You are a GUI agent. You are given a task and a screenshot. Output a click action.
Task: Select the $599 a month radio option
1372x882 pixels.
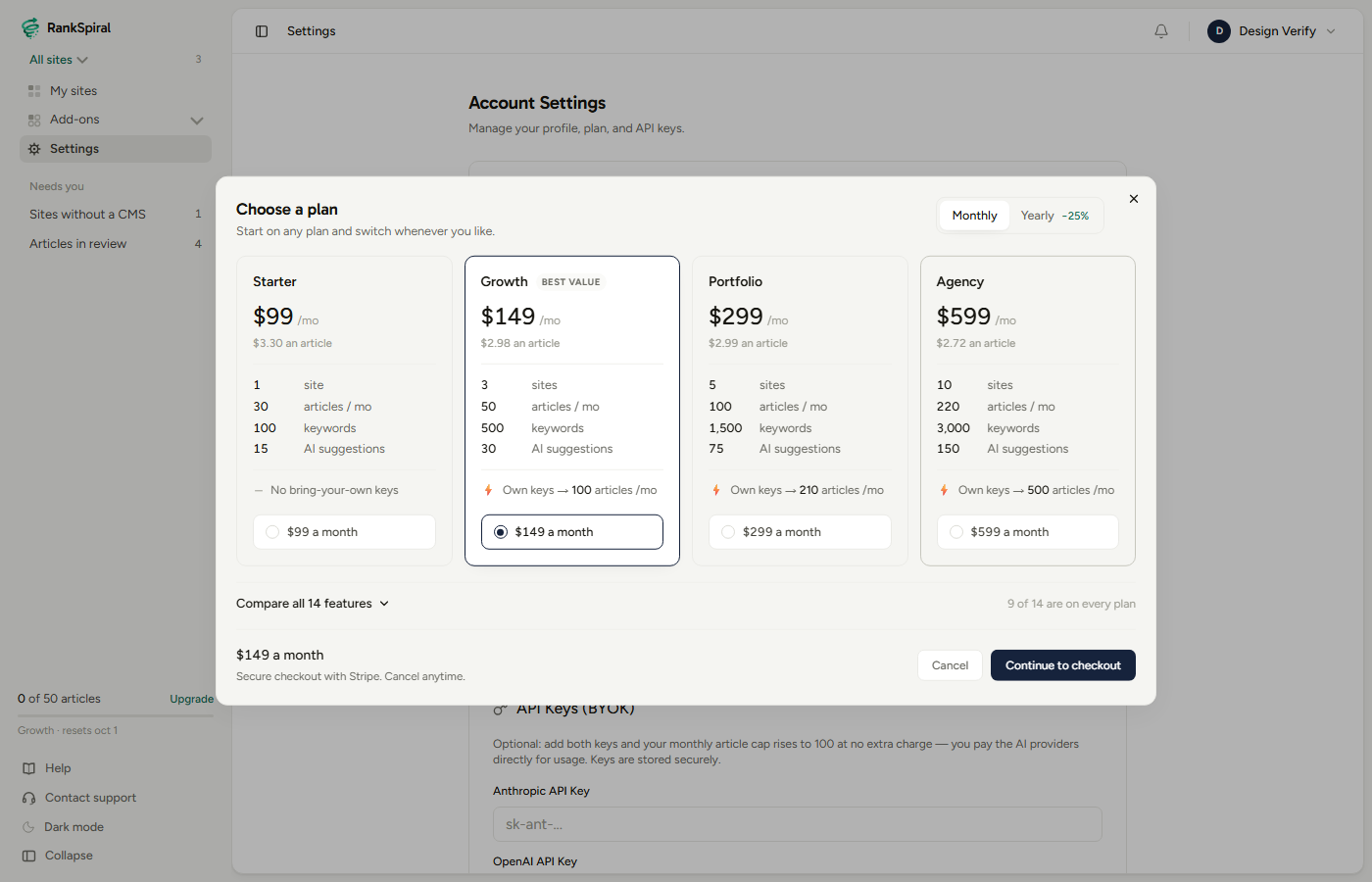[x=1028, y=532]
